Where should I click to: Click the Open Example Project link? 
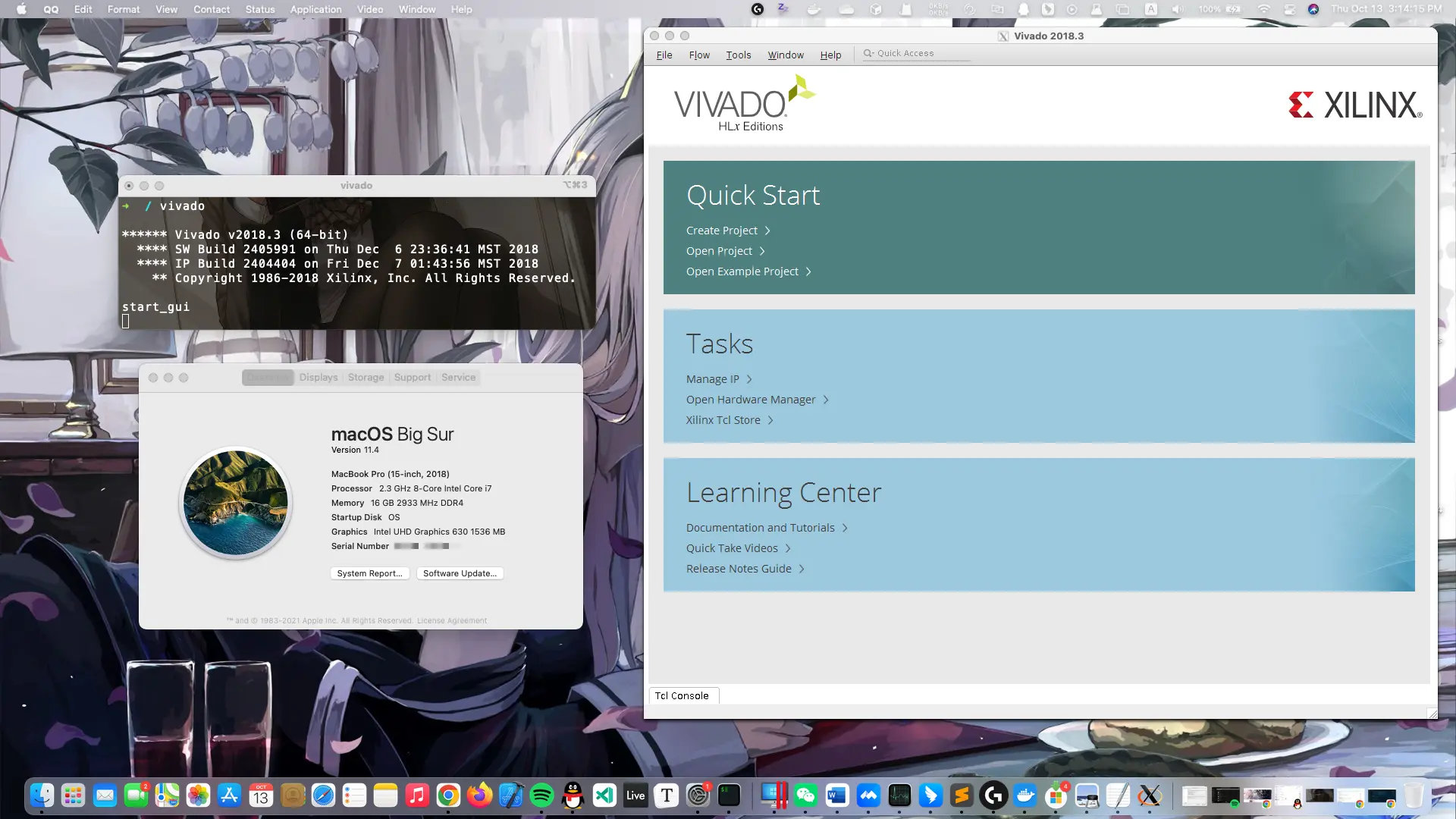pos(742,271)
